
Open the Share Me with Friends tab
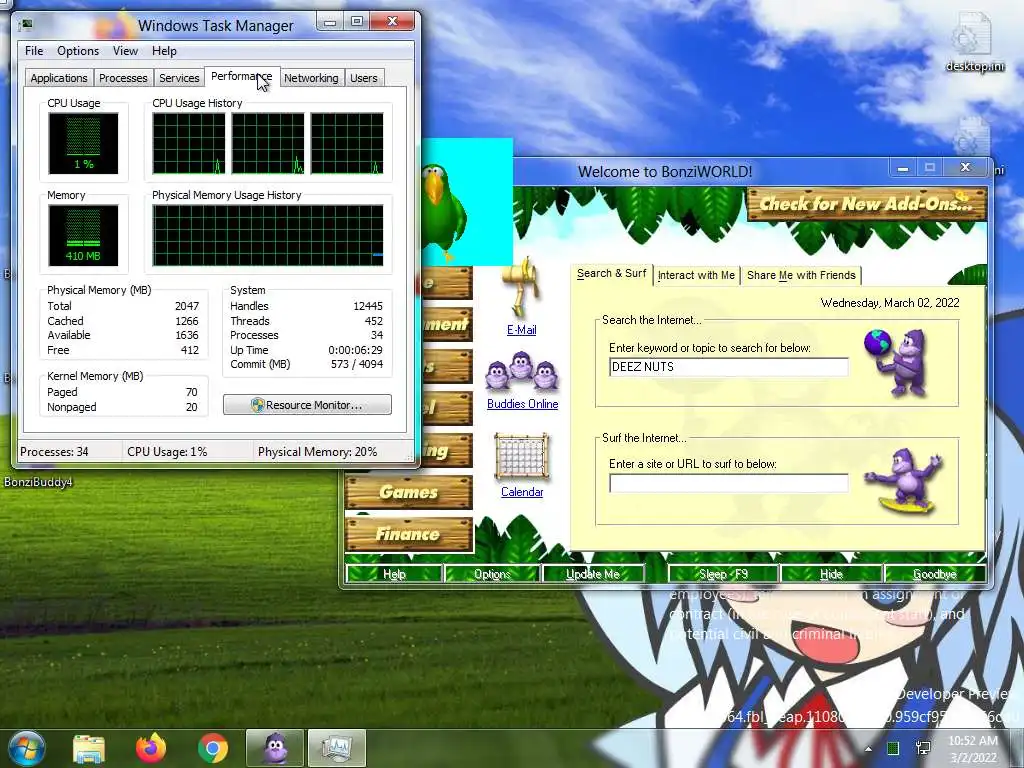tap(801, 275)
